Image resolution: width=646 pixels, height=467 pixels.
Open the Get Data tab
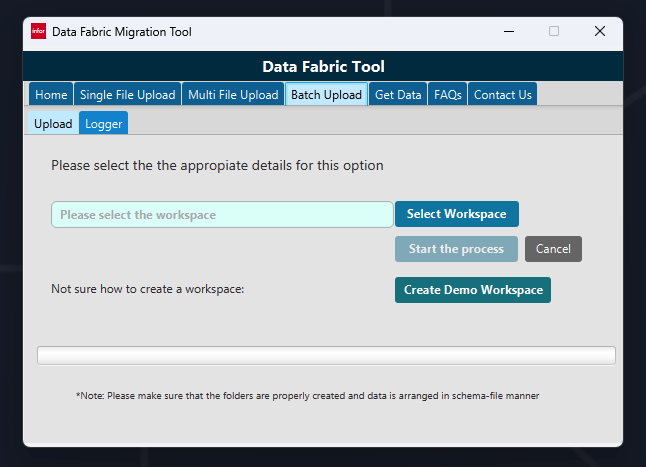click(398, 94)
